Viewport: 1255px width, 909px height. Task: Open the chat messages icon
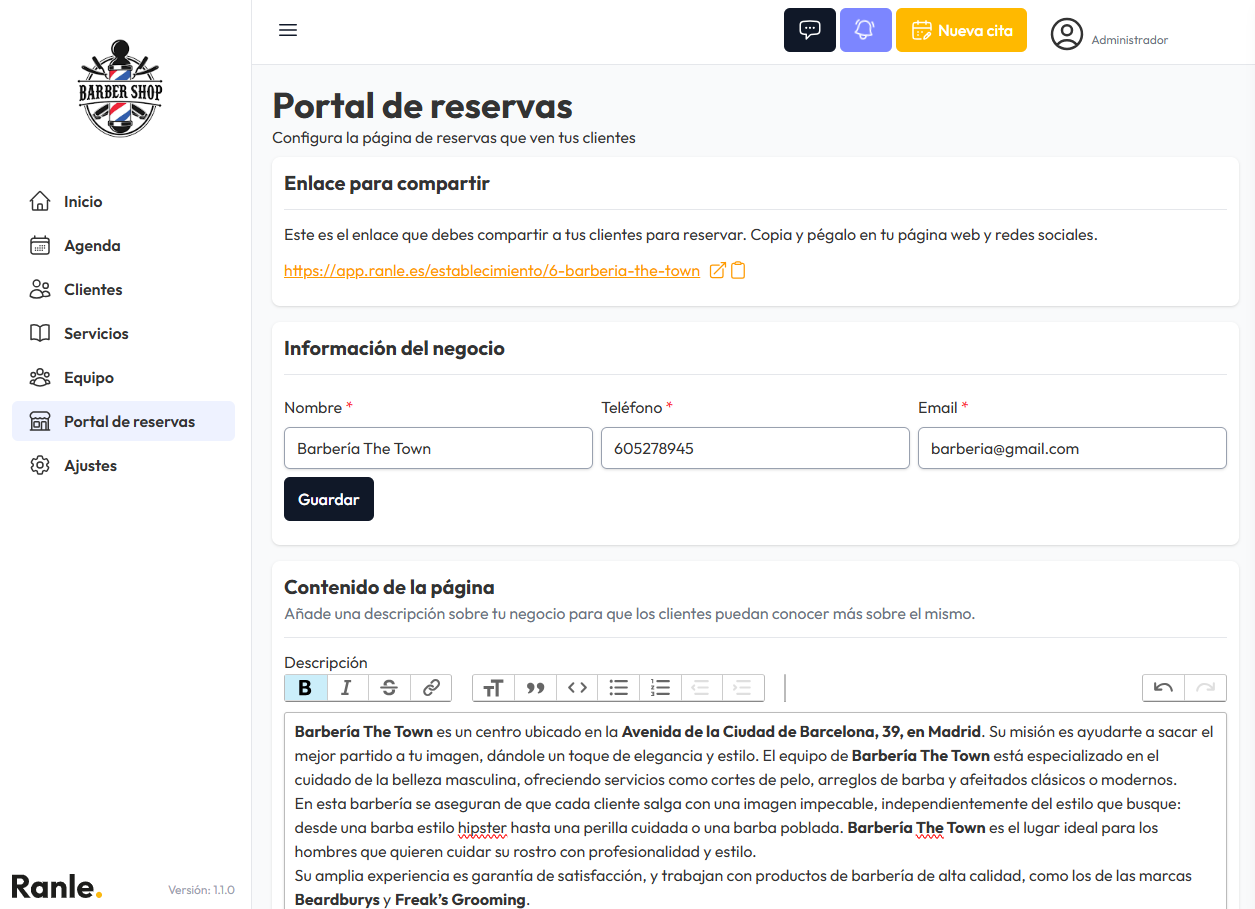[809, 30]
